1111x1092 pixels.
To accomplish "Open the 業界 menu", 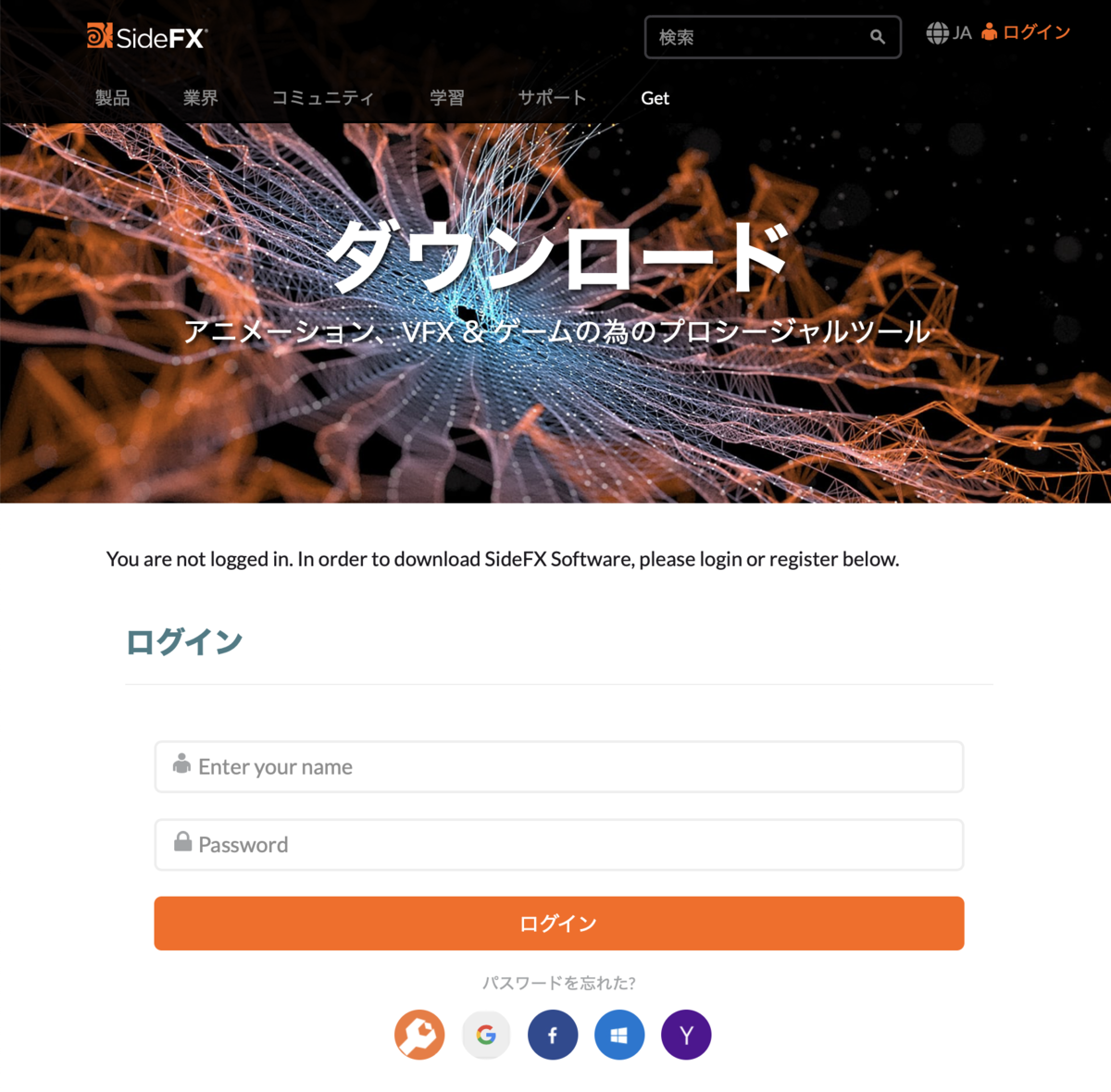I will pyautogui.click(x=200, y=98).
